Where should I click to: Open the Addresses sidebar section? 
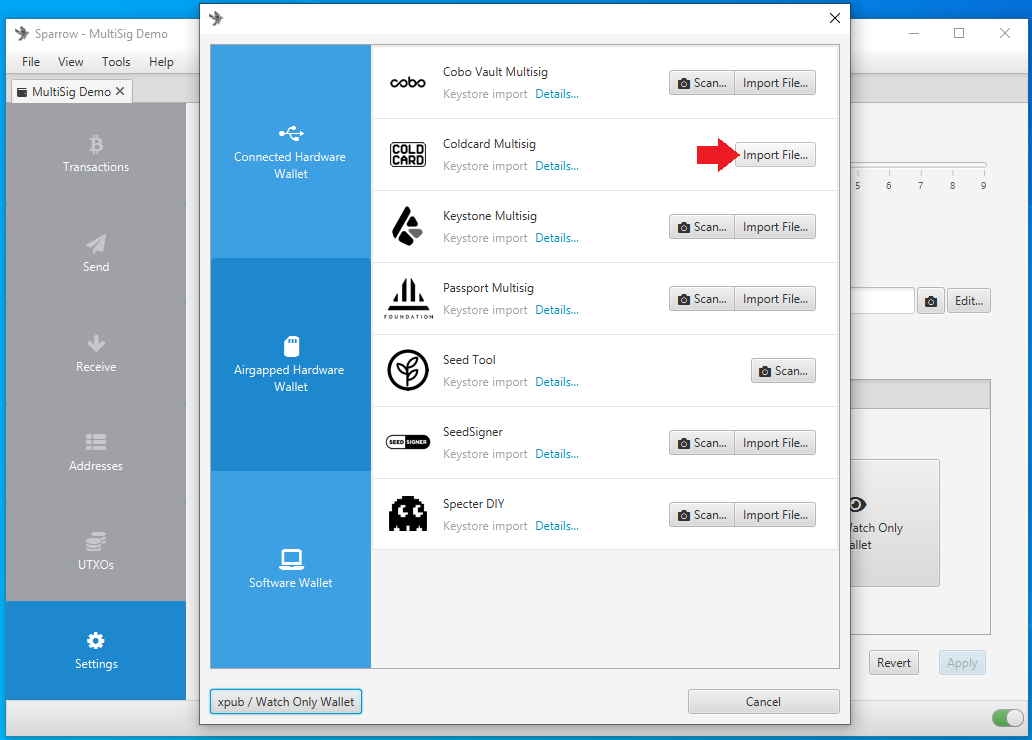96,452
